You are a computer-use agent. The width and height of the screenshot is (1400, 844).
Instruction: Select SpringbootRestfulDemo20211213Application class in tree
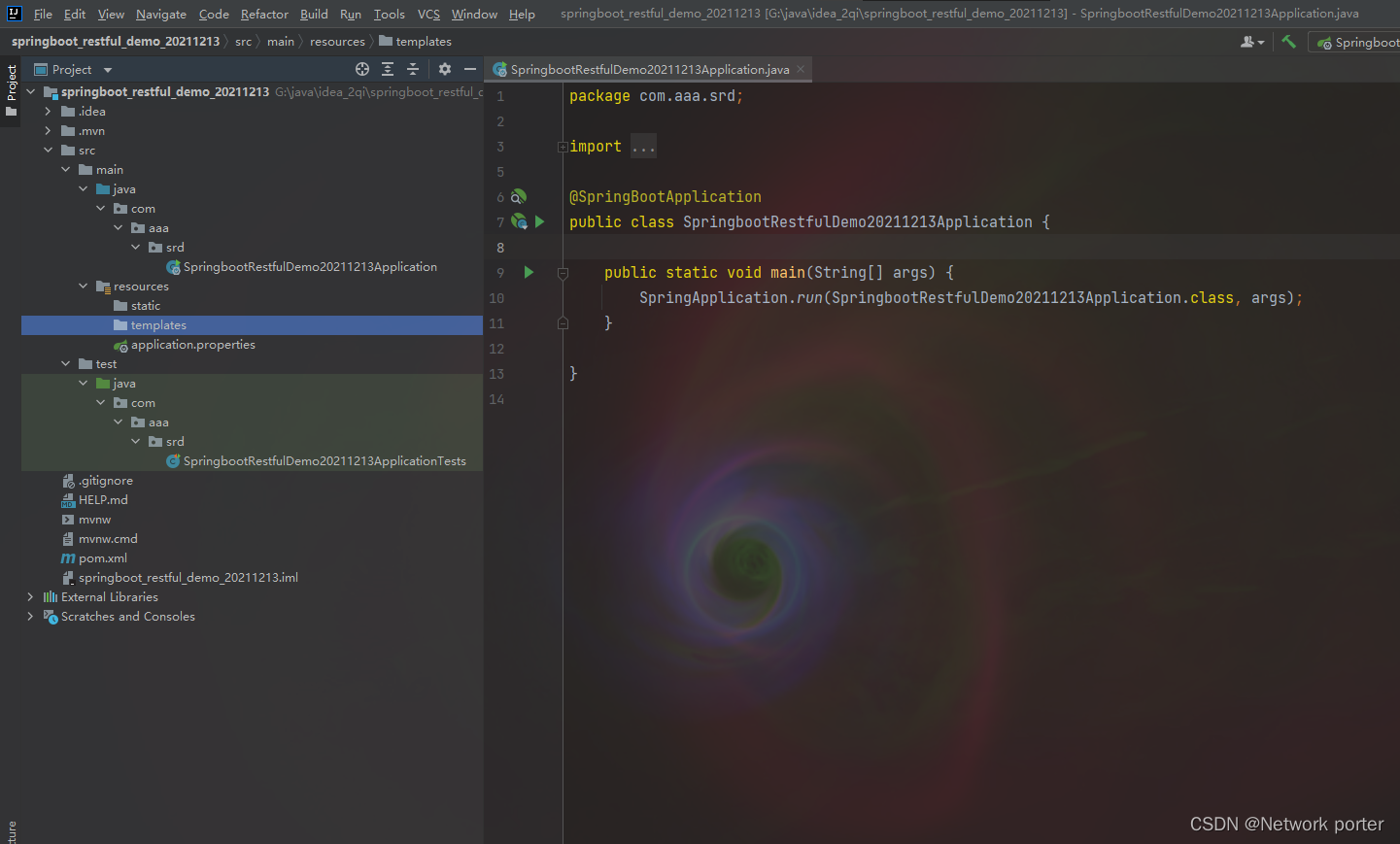point(301,266)
